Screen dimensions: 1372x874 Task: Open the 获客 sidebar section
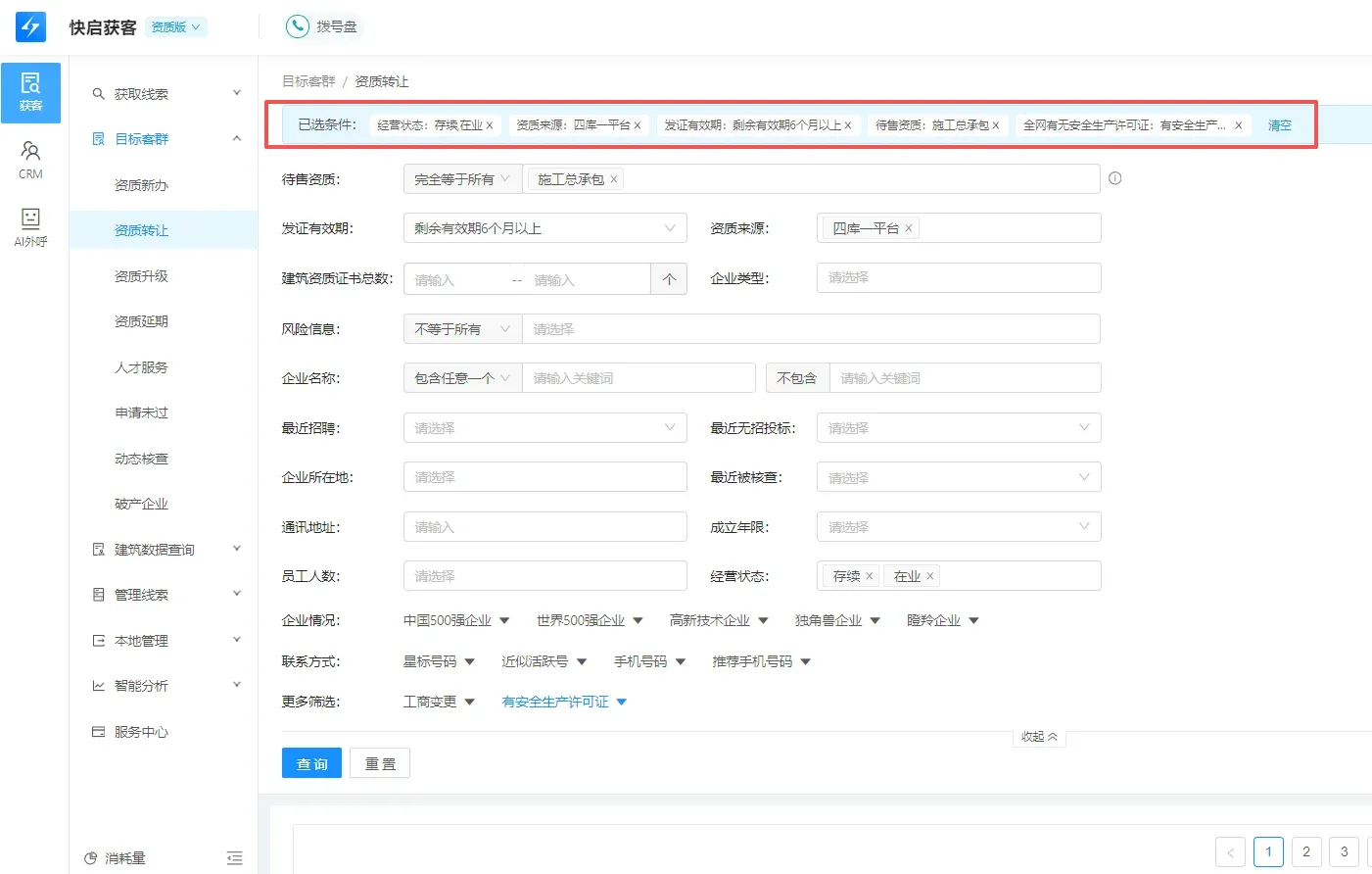pos(30,92)
